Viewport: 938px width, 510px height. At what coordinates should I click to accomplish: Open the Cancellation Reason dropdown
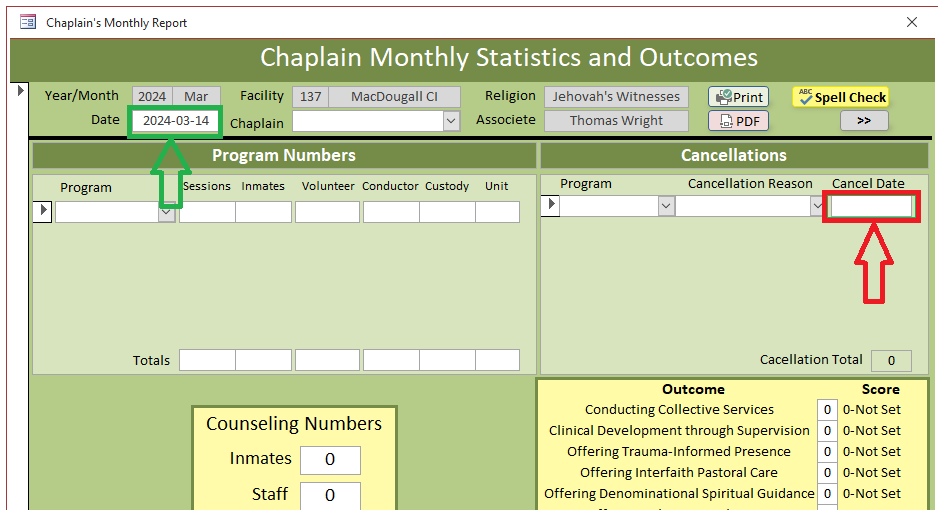(817, 206)
